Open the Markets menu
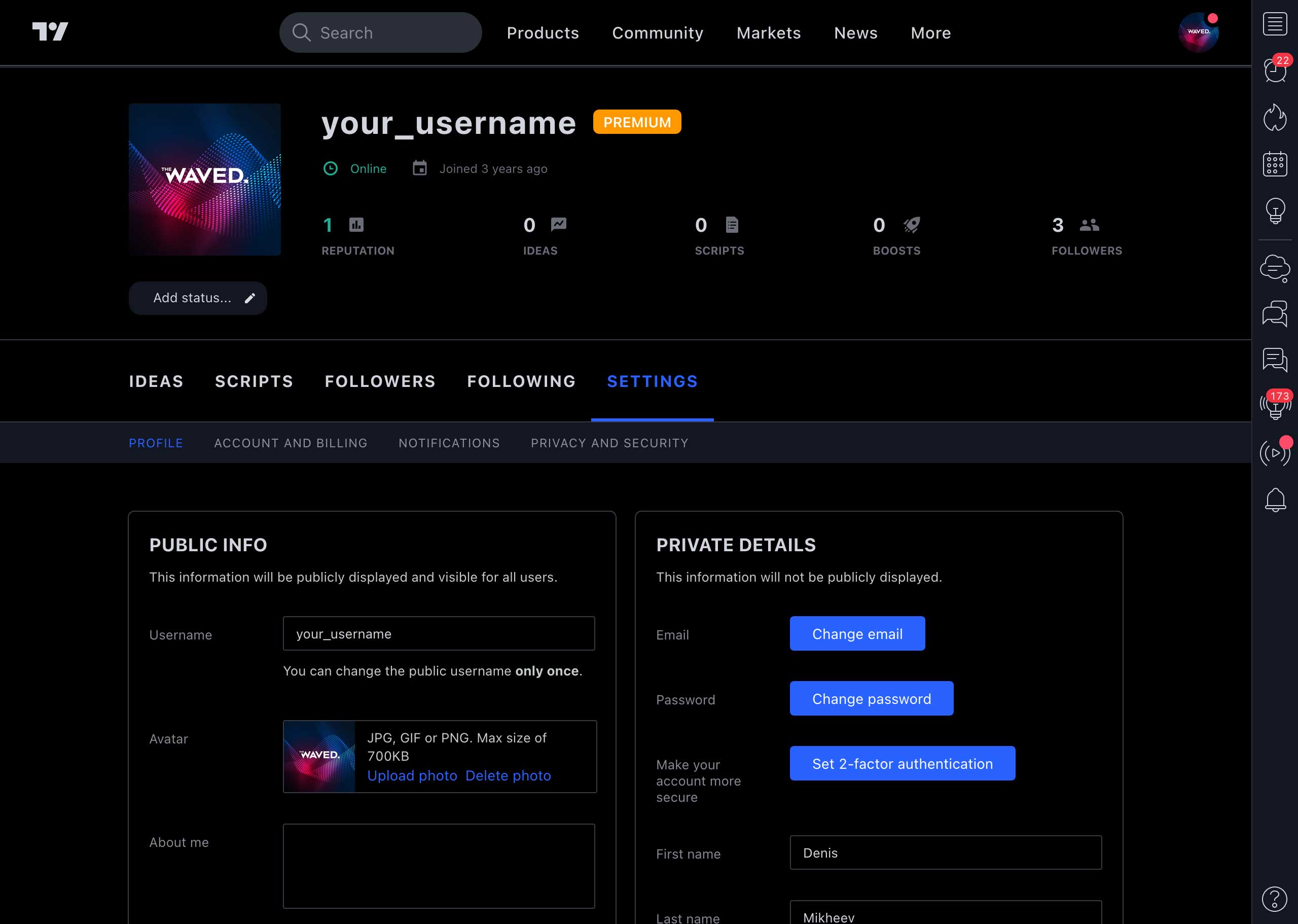 (x=769, y=33)
